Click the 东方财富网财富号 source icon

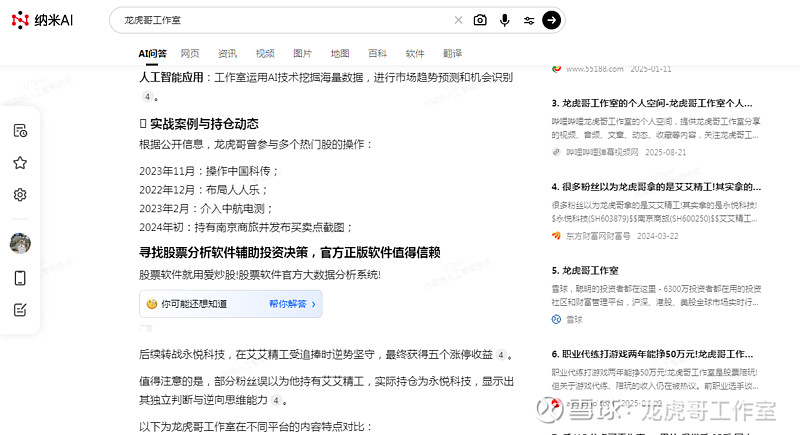coord(556,236)
